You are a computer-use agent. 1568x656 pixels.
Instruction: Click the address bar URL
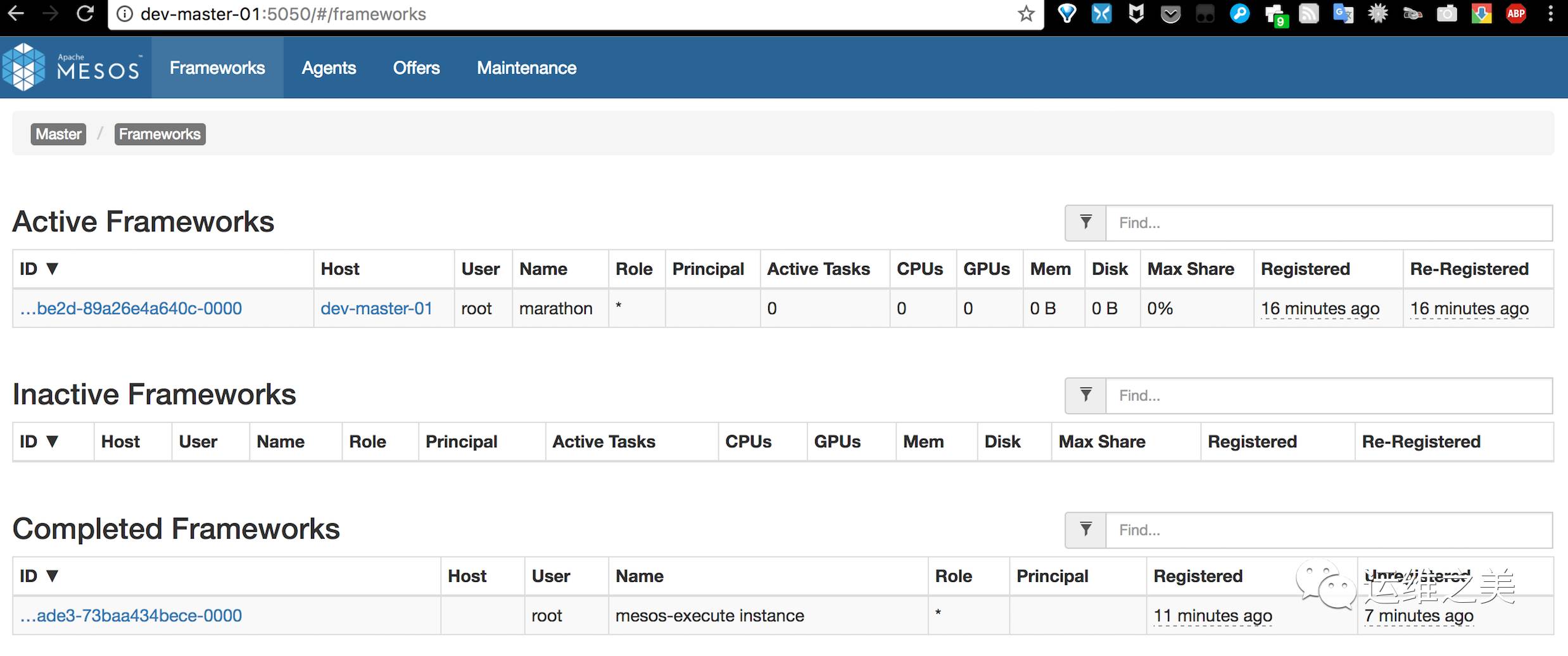coord(283,14)
